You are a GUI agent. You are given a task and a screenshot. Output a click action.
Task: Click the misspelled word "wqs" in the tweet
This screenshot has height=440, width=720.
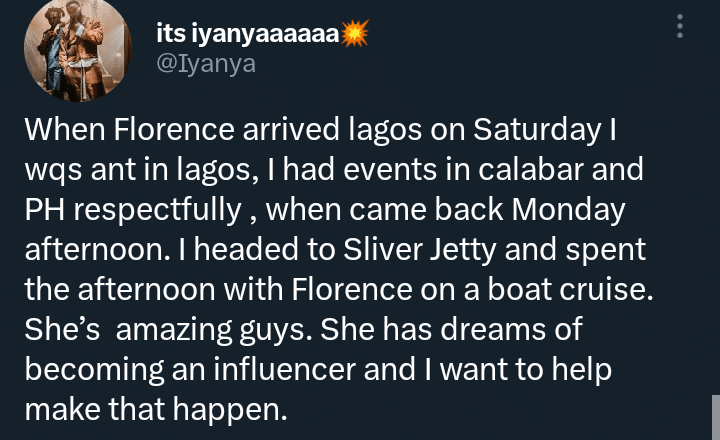tap(50, 171)
